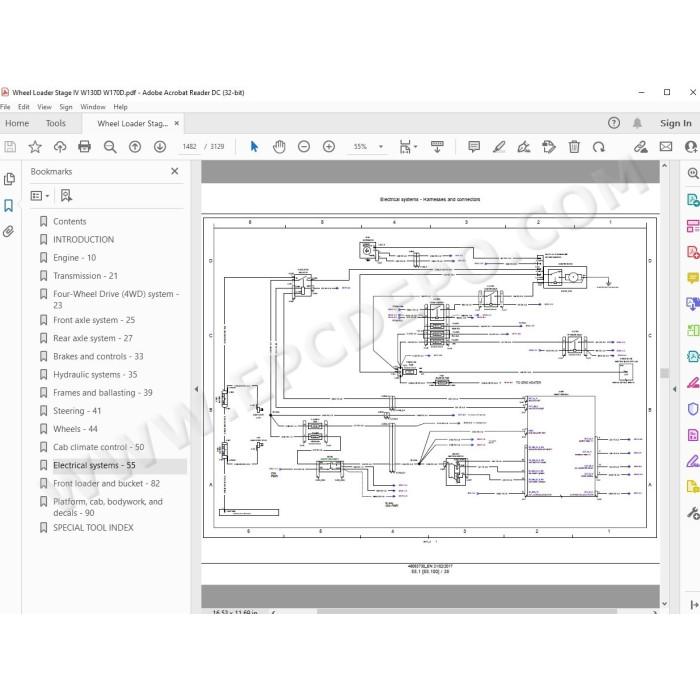Screen dimensions: 700x700
Task: Open the bookmarks options dropdown
Action: point(39,196)
